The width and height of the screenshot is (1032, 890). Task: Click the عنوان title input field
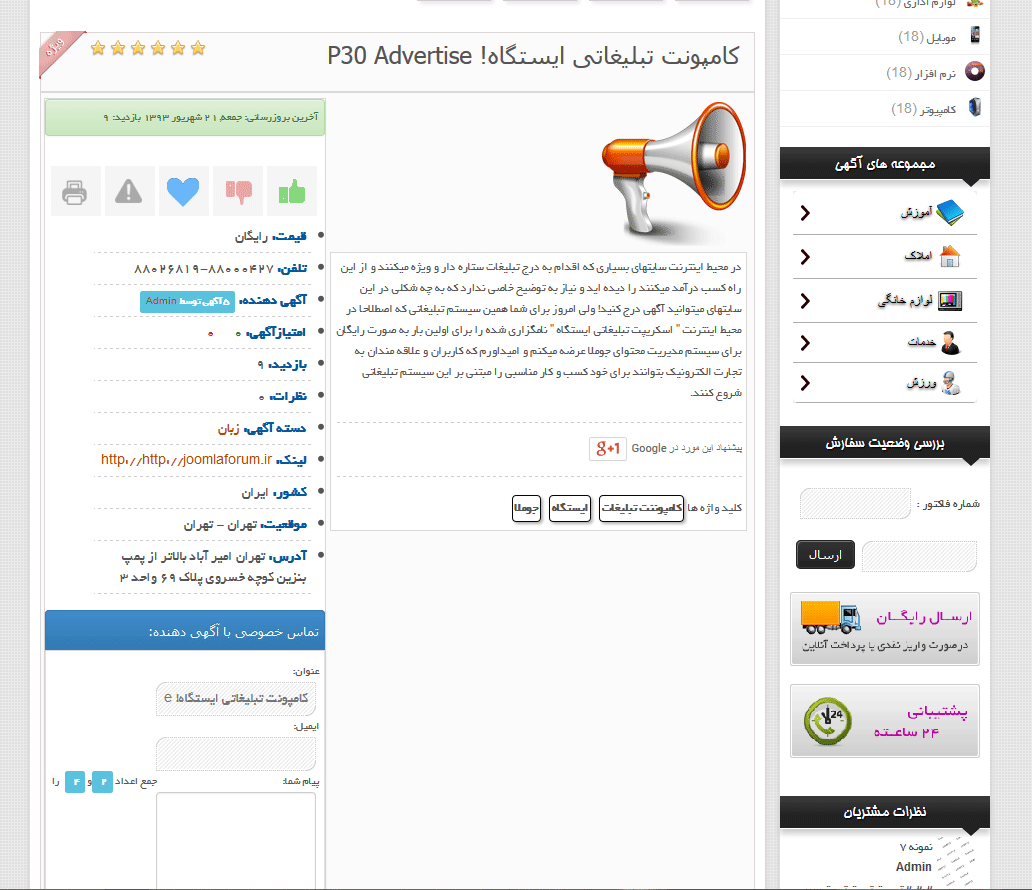236,698
